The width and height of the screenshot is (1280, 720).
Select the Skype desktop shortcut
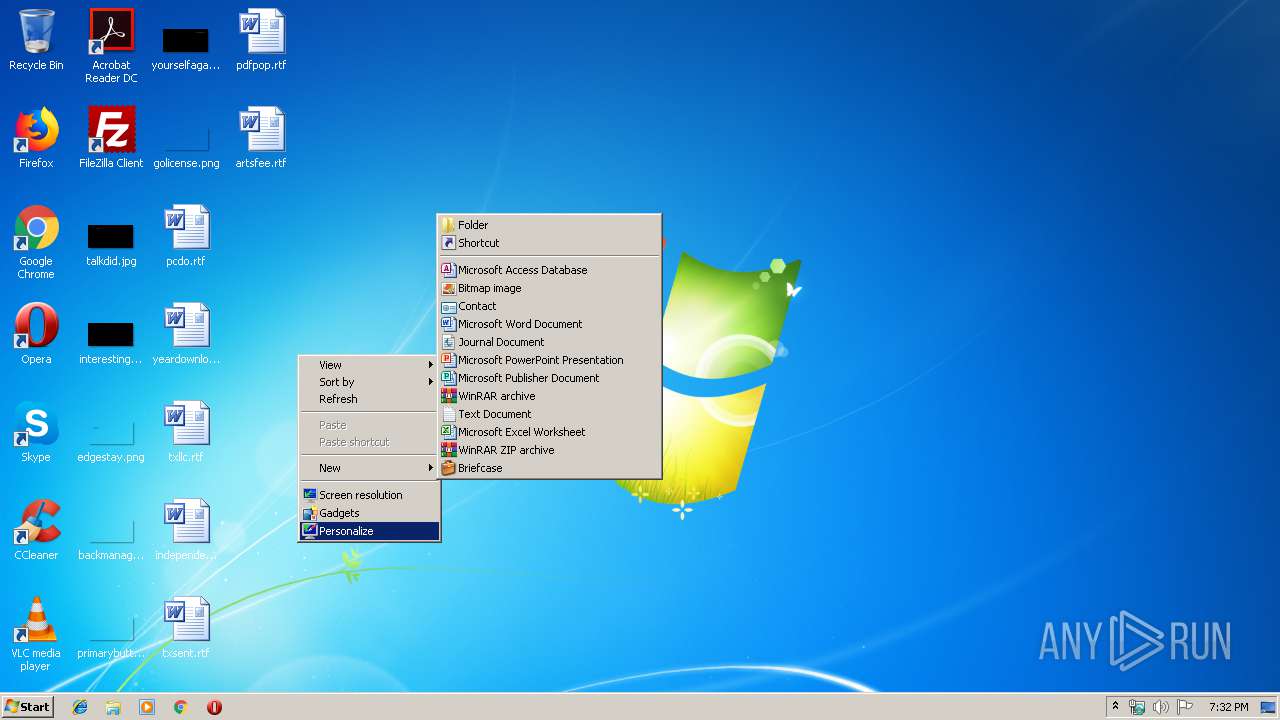(36, 432)
